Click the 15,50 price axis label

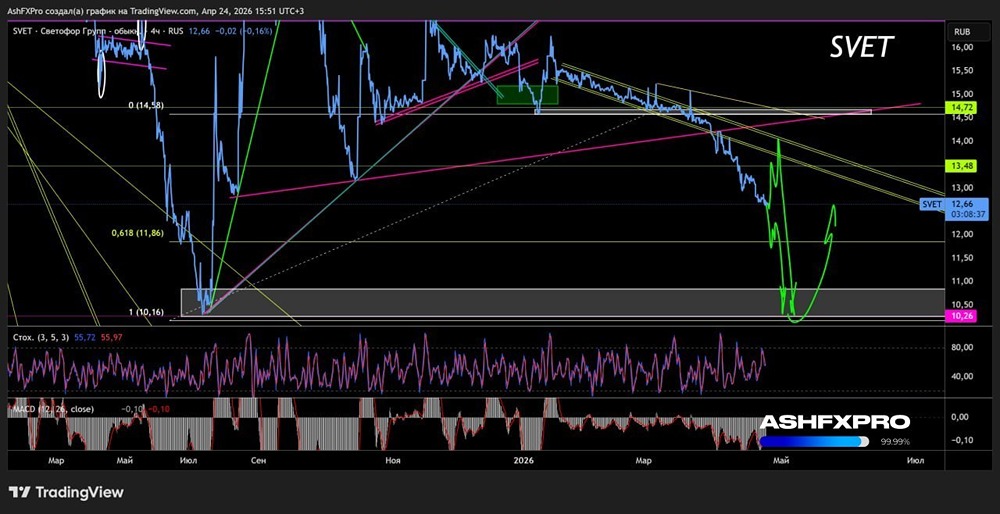tap(962, 71)
